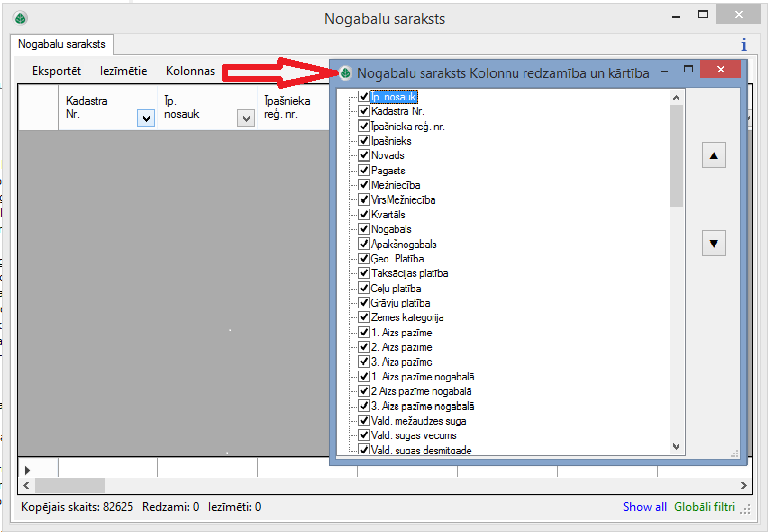
Task: Maximize the column visibility dialog
Action: click(x=688, y=71)
